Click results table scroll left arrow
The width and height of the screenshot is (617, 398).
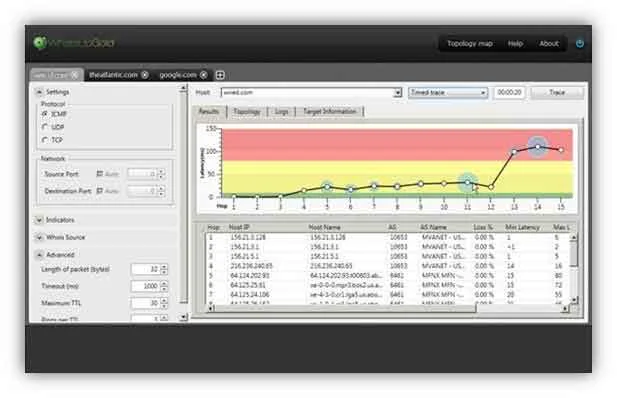[x=211, y=308]
